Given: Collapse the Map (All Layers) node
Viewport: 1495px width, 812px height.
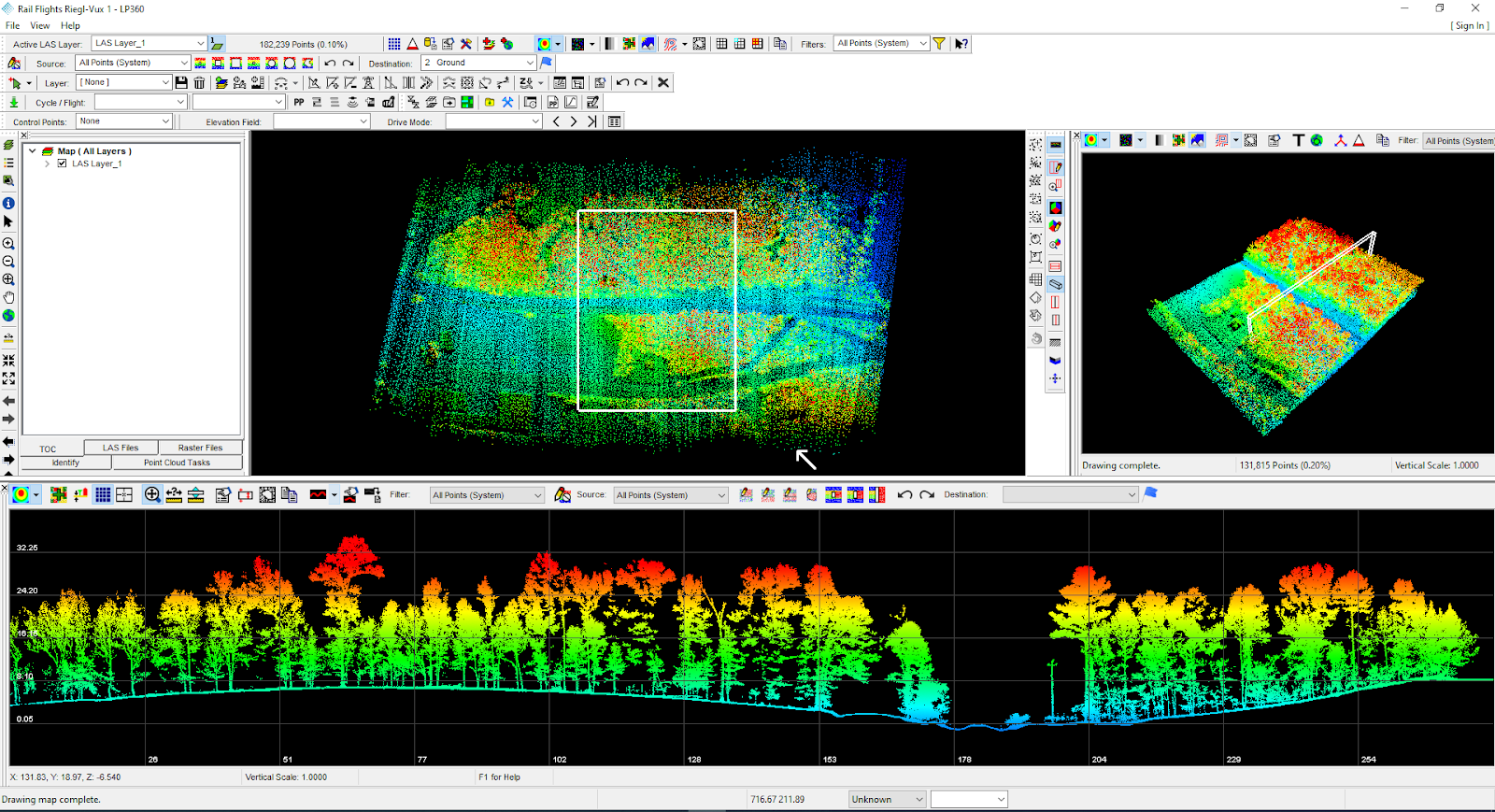Looking at the screenshot, I should coord(33,150).
